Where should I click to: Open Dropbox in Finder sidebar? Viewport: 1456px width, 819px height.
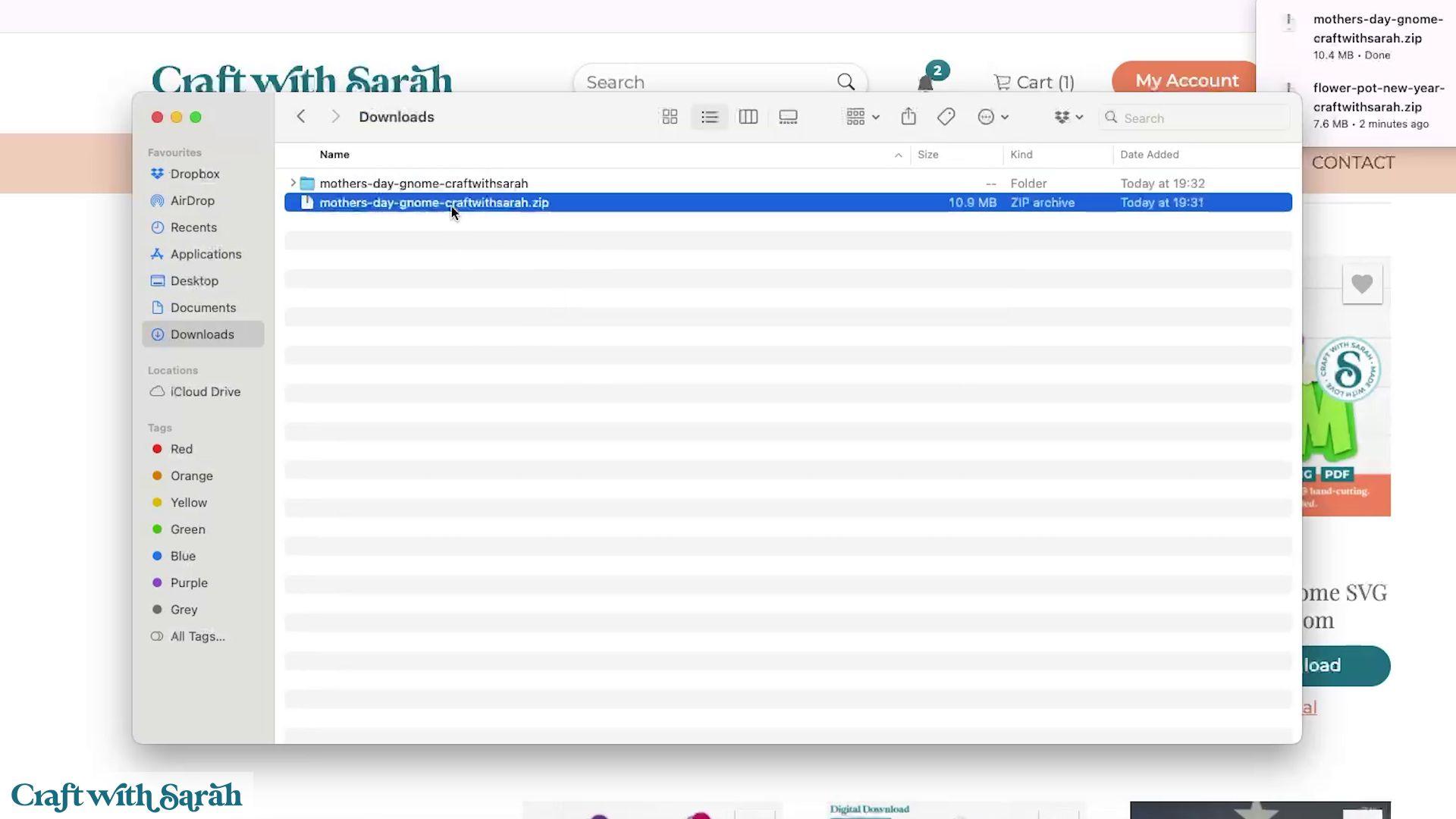pyautogui.click(x=202, y=174)
